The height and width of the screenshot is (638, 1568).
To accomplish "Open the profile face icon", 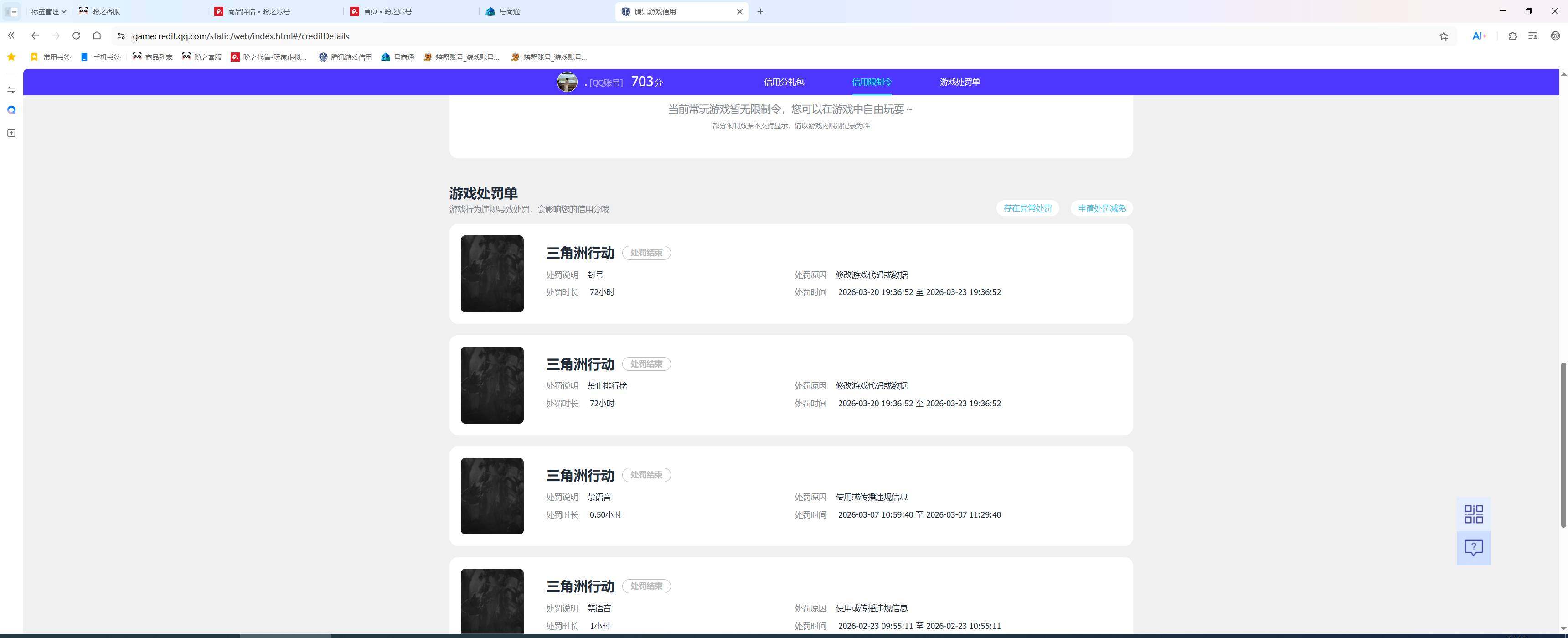I will (1555, 36).
